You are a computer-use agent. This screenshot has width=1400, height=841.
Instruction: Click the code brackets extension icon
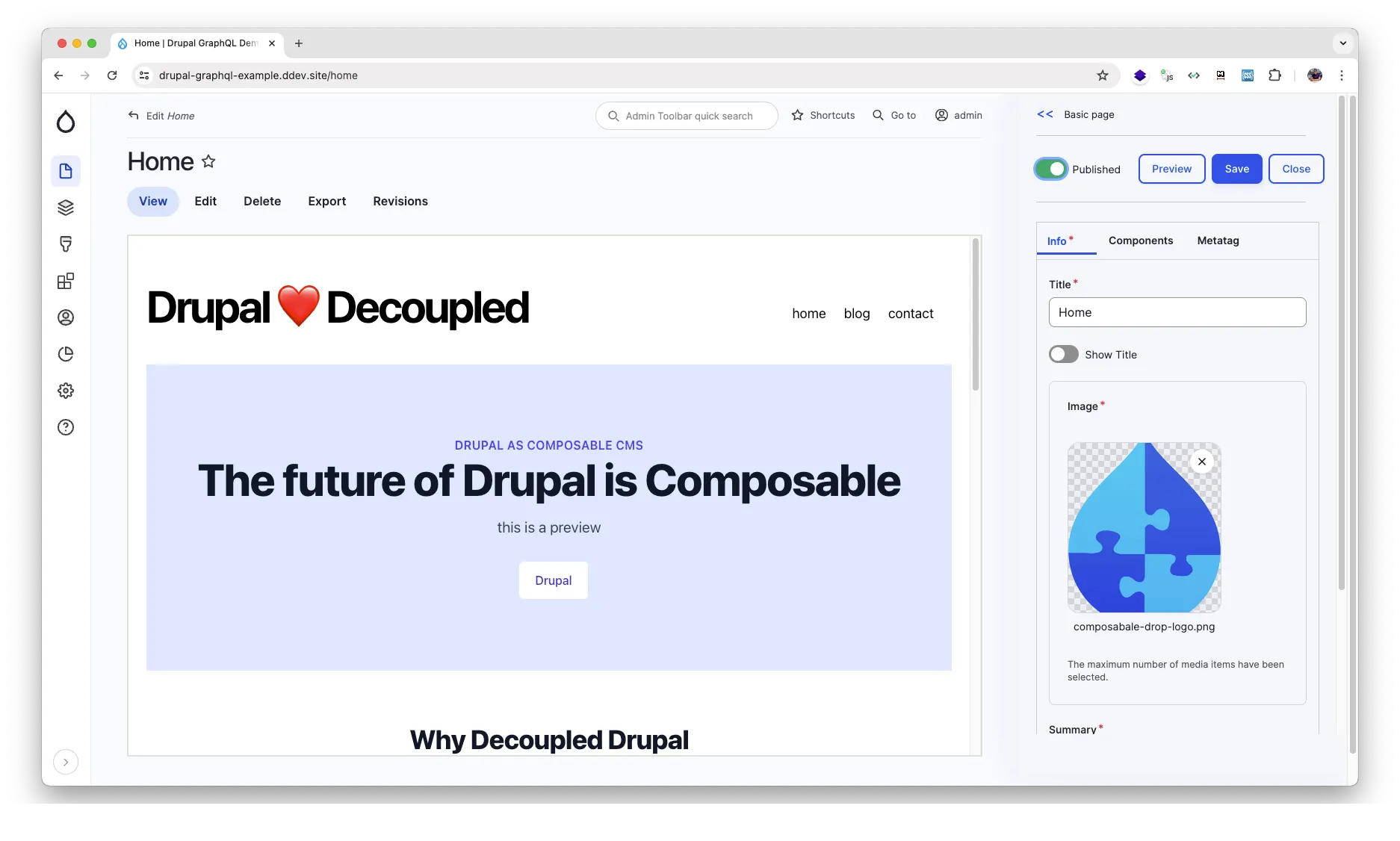pyautogui.click(x=1194, y=75)
